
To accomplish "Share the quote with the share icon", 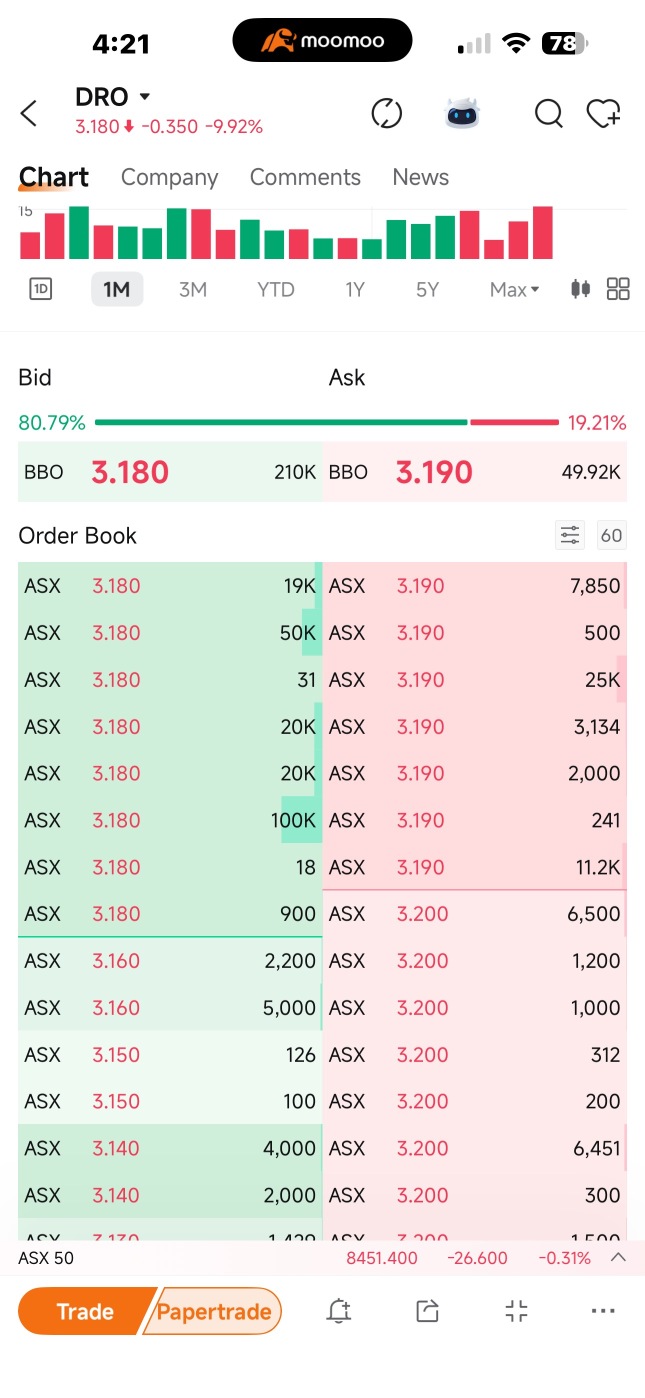I will pos(427,1311).
